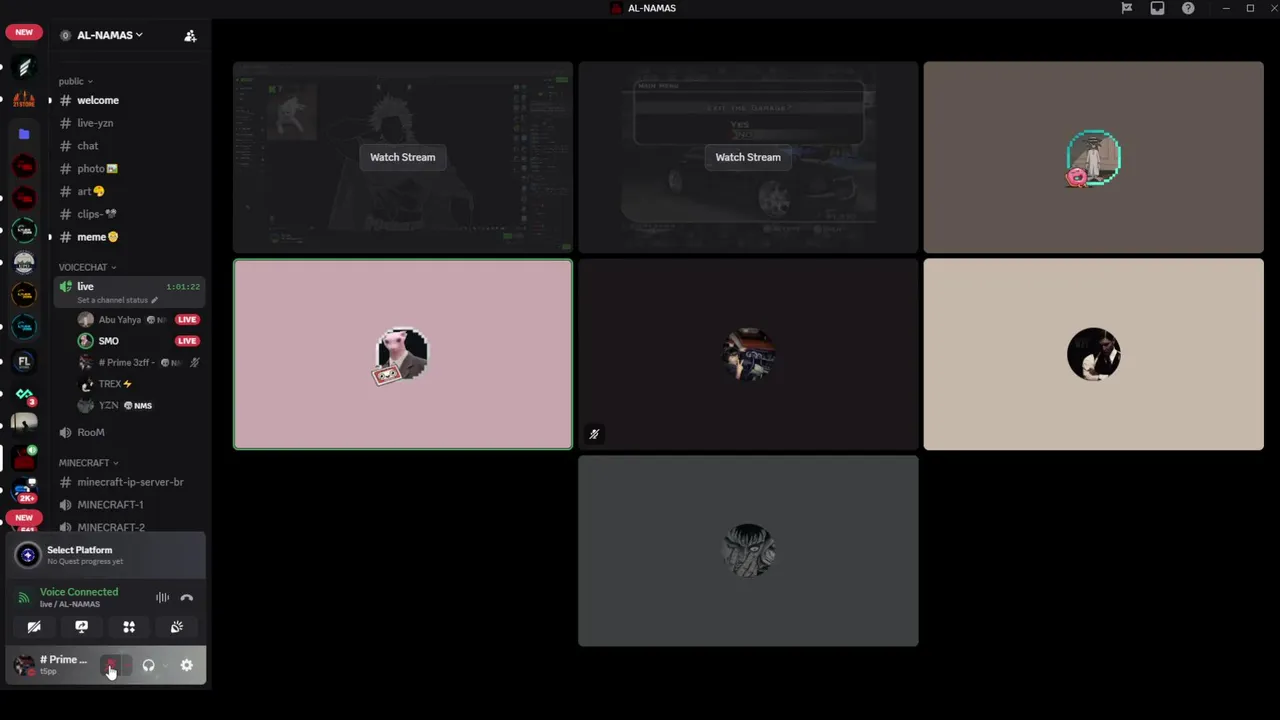Open the Select Platform quest icon
1280x720 pixels.
pos(28,555)
